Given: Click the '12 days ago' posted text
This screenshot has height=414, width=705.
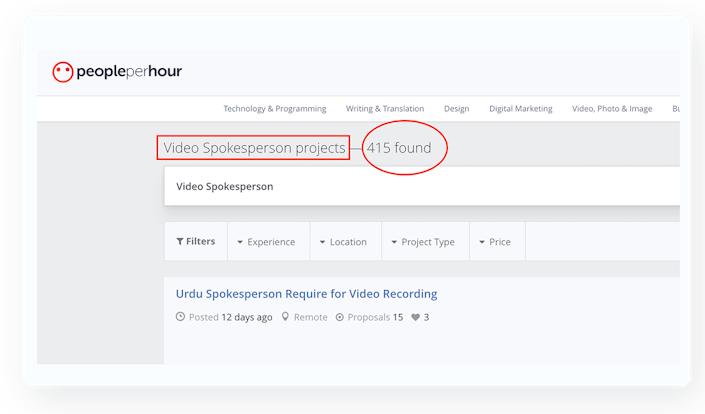Looking at the screenshot, I should coord(247,317).
